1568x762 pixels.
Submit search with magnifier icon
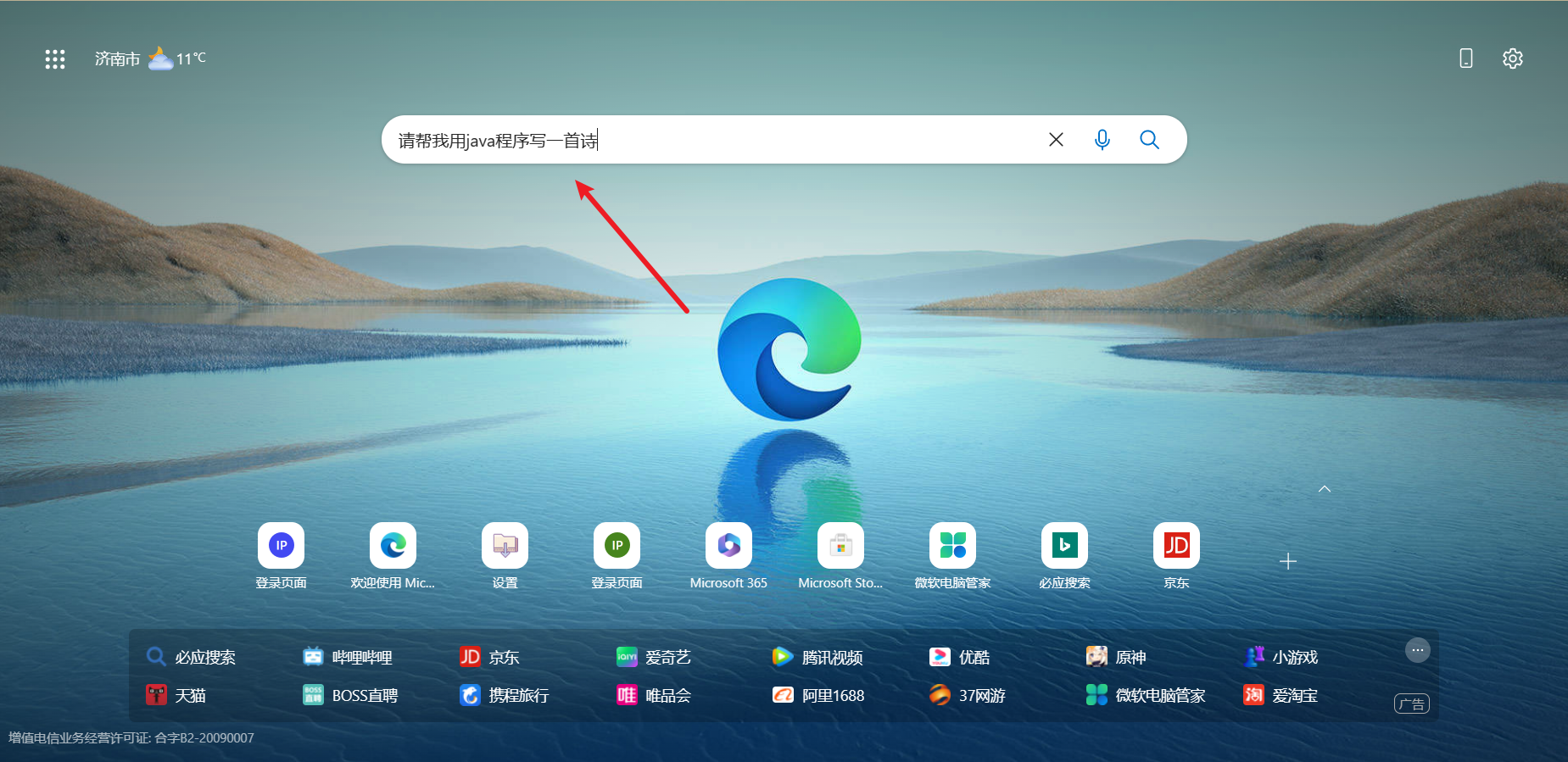pyautogui.click(x=1149, y=139)
